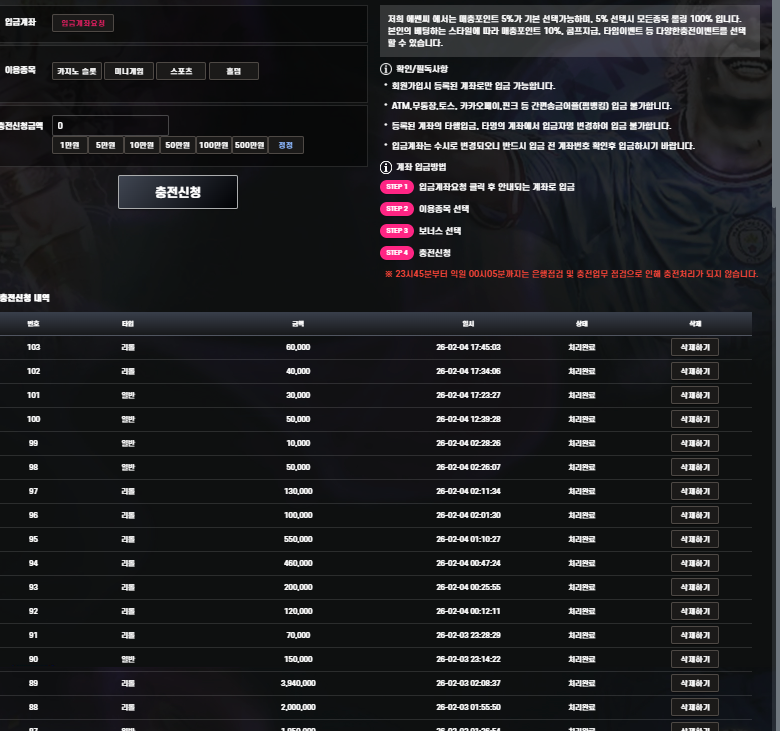
Task: Click the info icon beside 확인/필독사항
Action: click(x=386, y=69)
